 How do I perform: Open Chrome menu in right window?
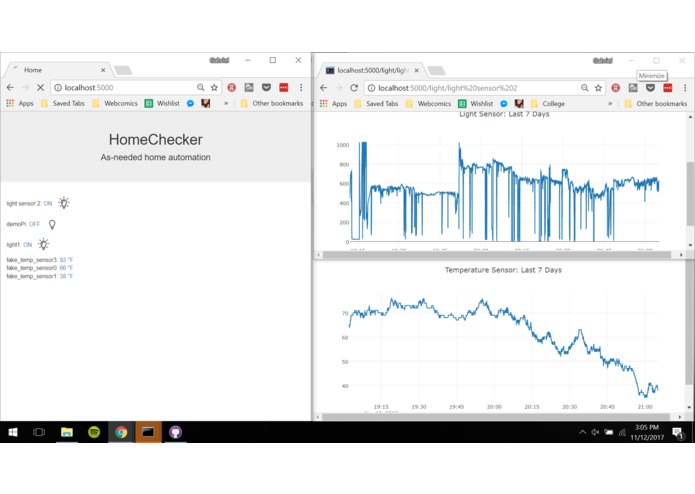685,88
